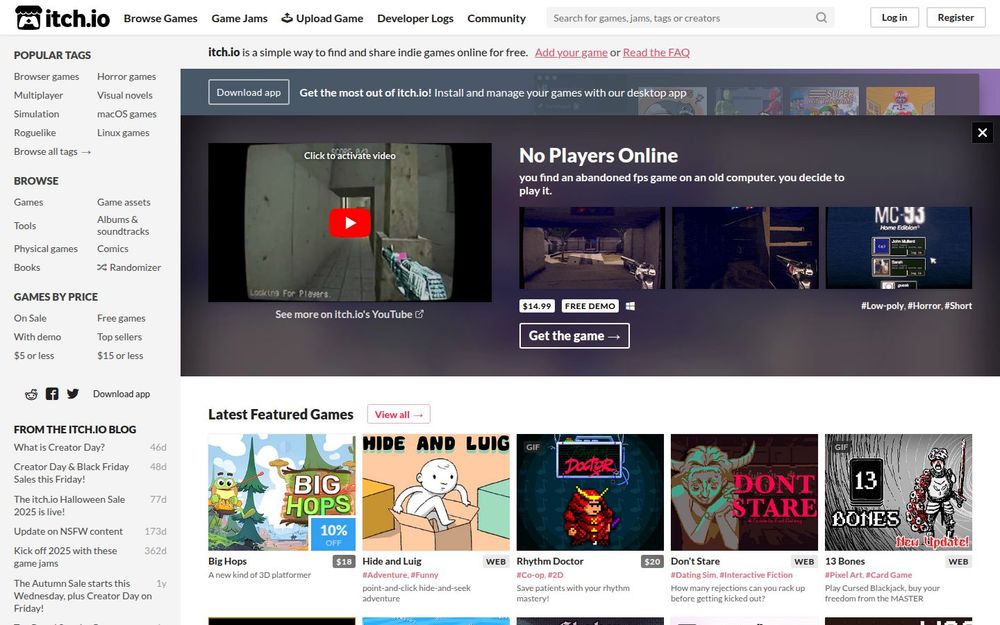This screenshot has width=1000, height=625.
Task: Open Community page
Action: pos(496,18)
